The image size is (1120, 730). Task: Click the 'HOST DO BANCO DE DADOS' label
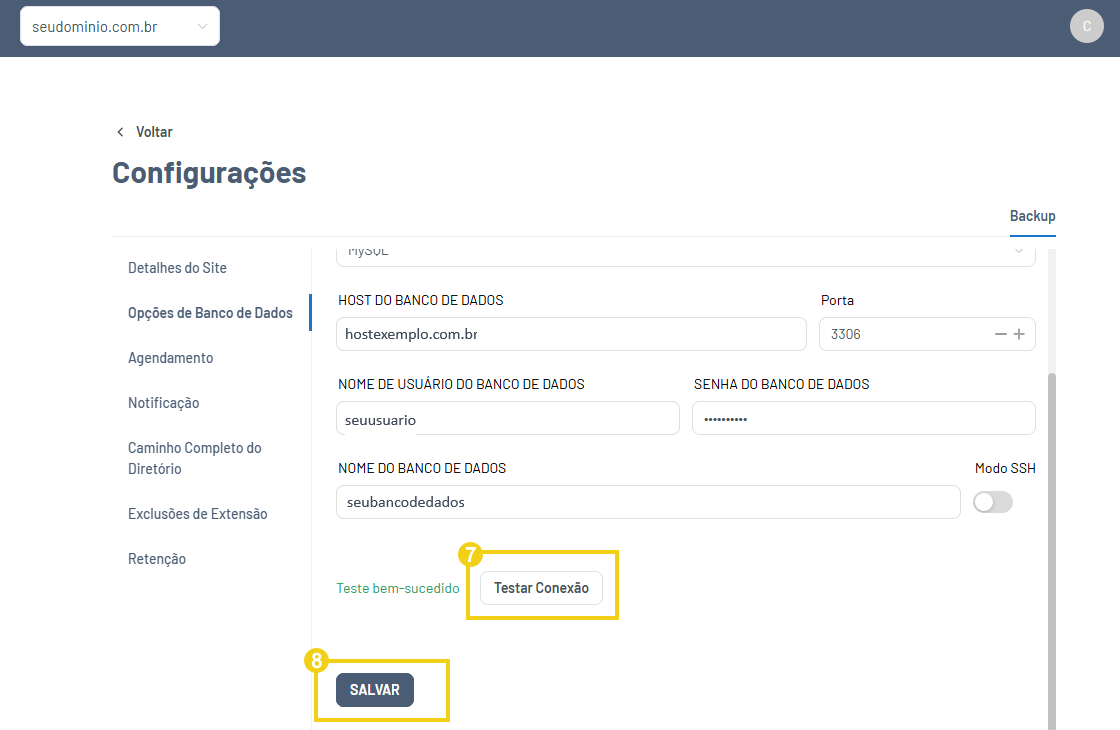(421, 301)
